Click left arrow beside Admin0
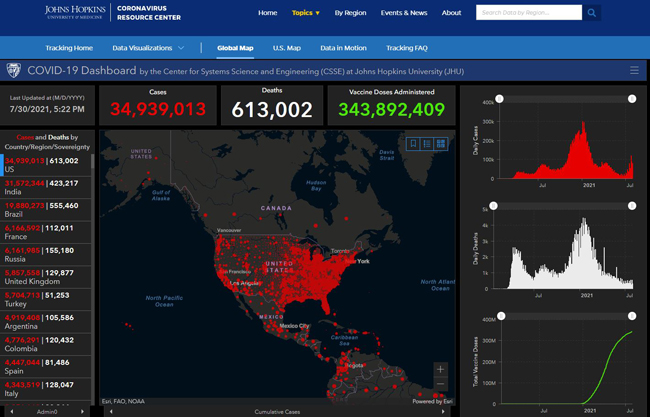 coord(12,412)
